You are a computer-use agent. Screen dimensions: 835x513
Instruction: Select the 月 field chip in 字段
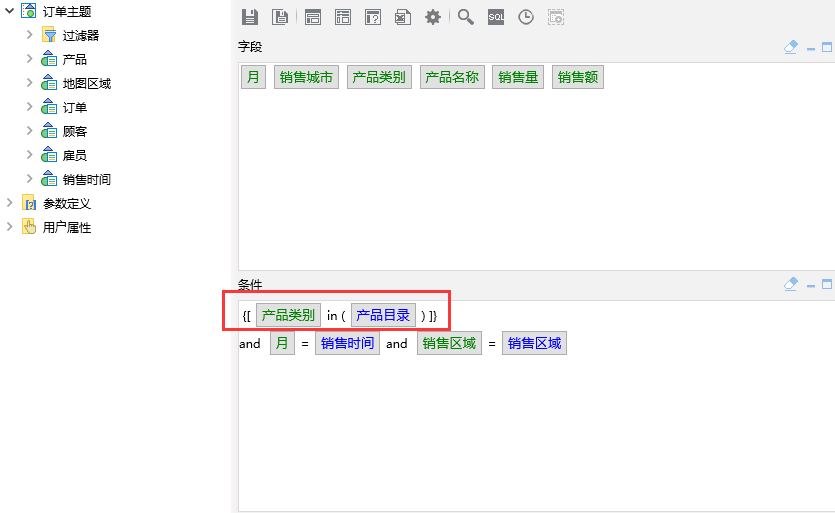[253, 77]
